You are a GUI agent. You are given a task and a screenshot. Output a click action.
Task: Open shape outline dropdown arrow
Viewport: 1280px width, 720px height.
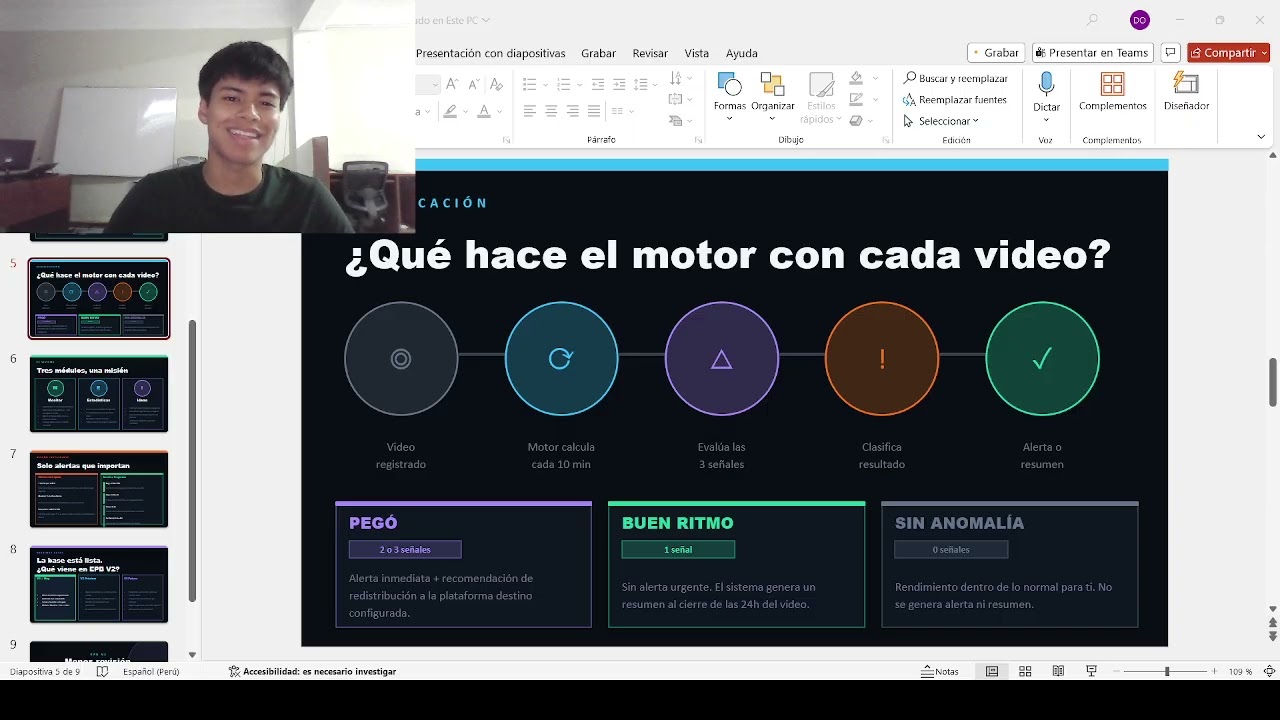point(876,100)
